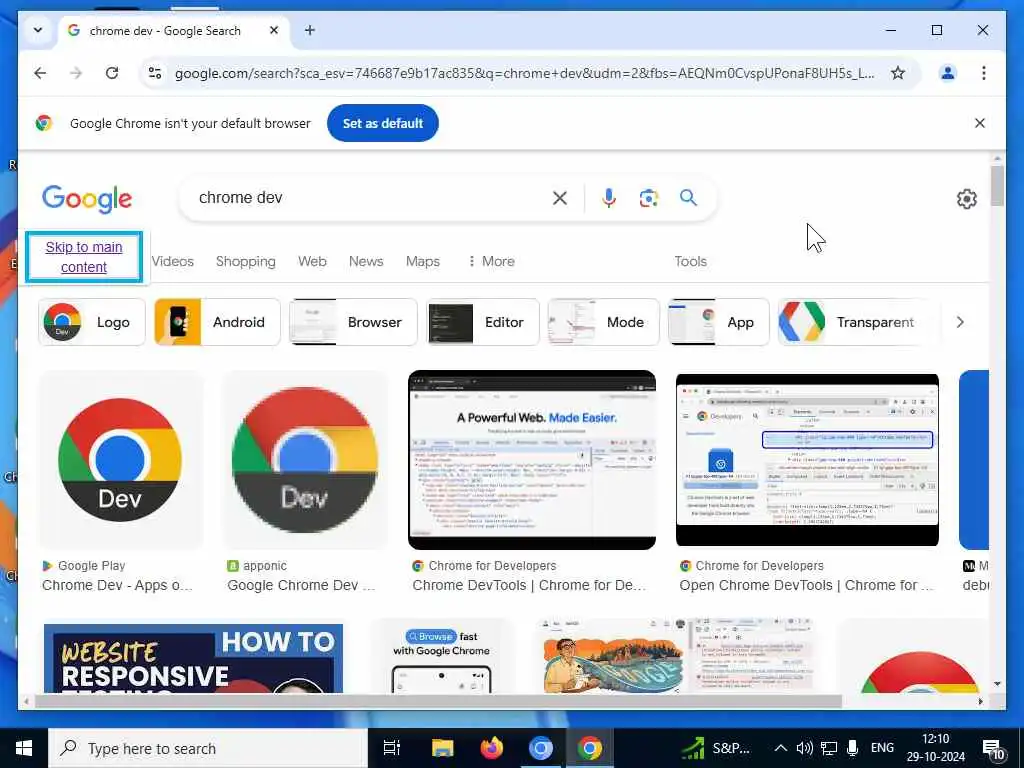This screenshot has width=1024, height=768.
Task: Open Chrome's three-dot menu
Action: [984, 73]
